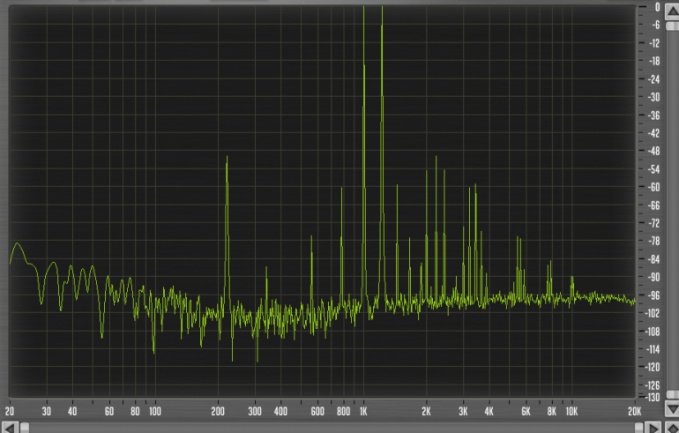Click the middle of the horizontal scrollbar
Viewport: 679px width, 433px height.
(330, 427)
